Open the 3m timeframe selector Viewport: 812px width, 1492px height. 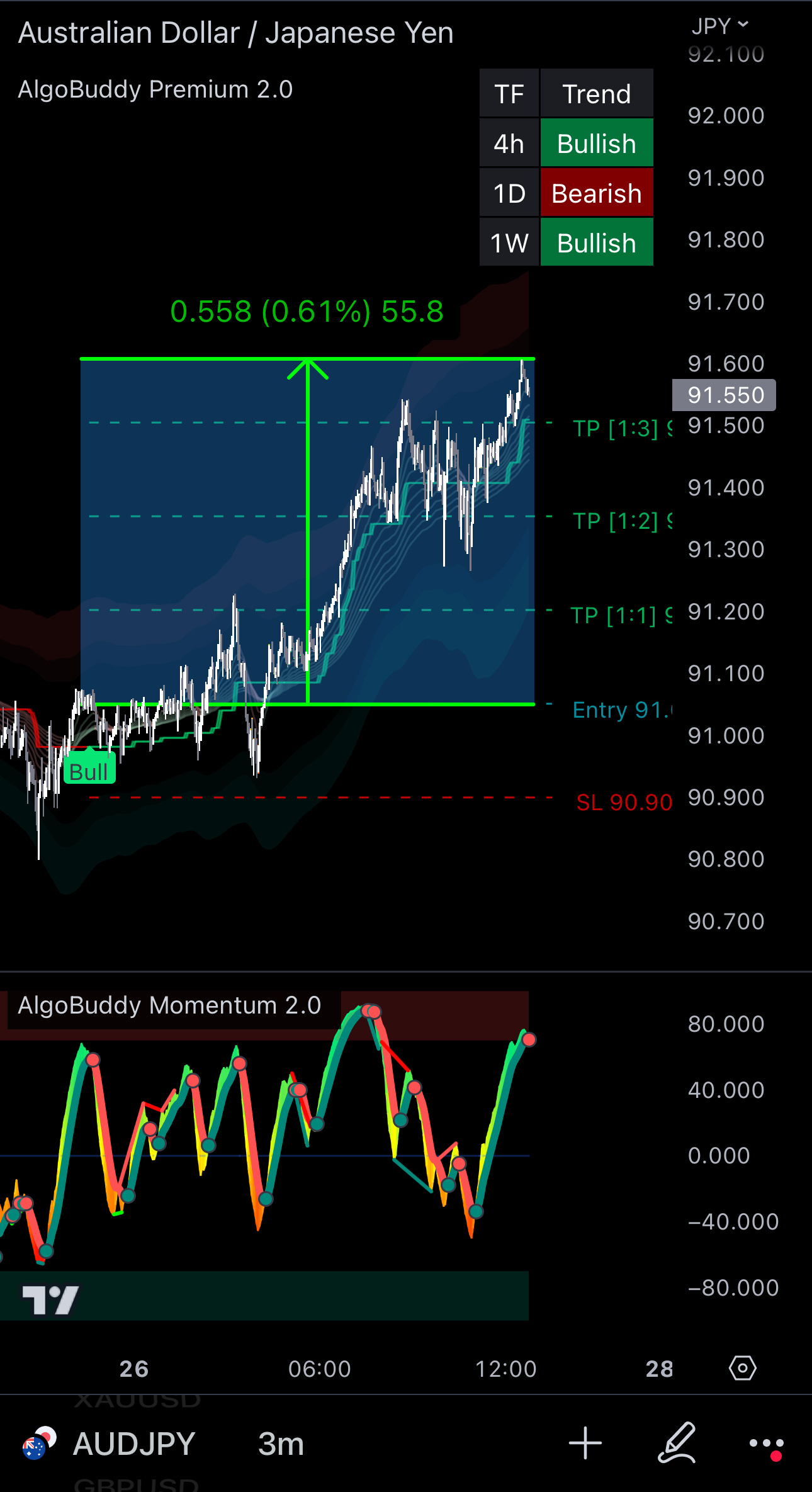point(281,1444)
